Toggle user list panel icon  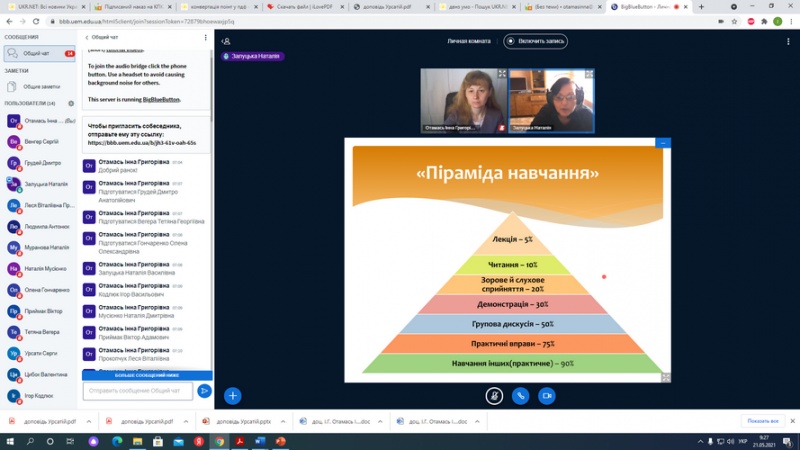226,41
